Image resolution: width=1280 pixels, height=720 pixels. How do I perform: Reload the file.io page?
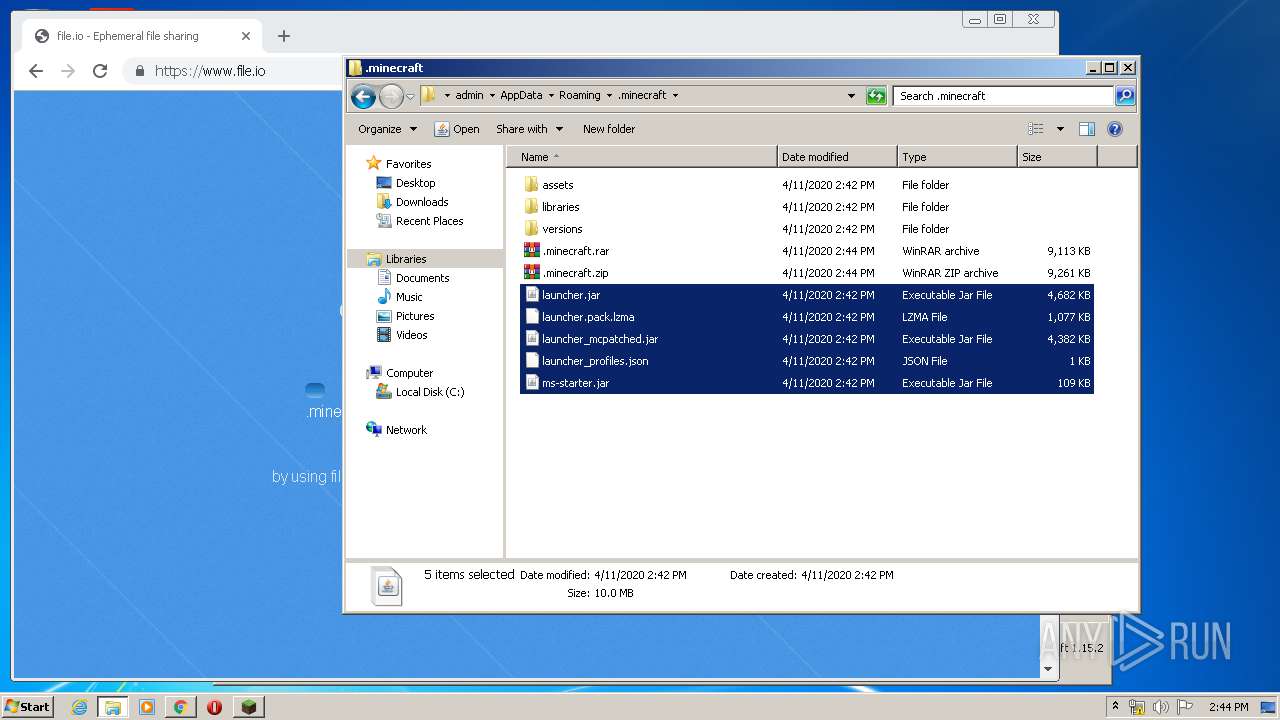(100, 71)
